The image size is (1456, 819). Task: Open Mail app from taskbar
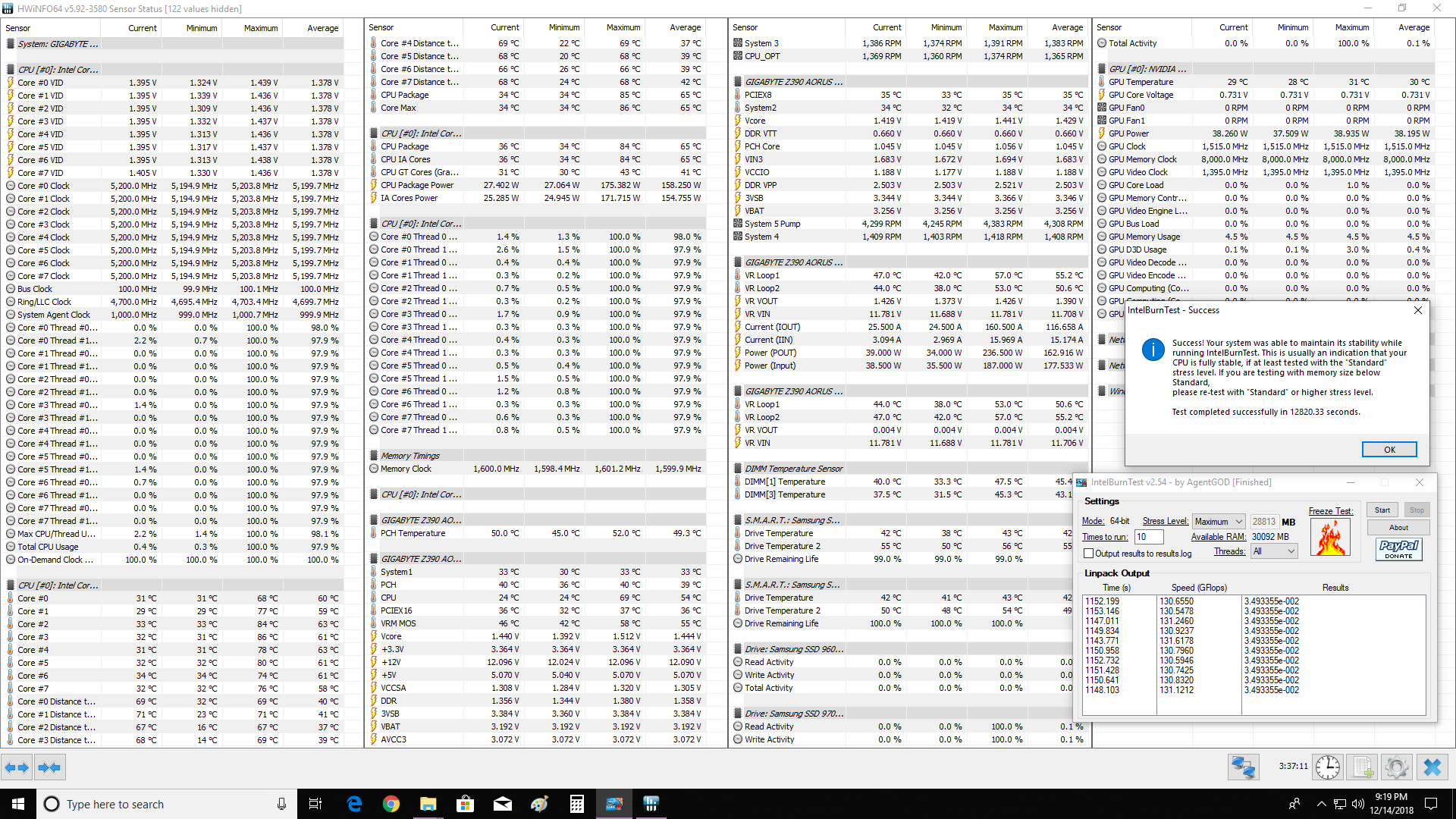click(x=503, y=804)
